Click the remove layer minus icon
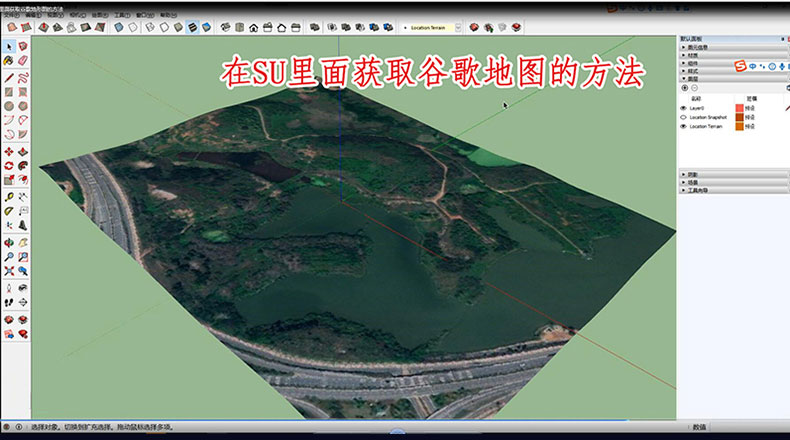Screen dimensions: 790x440 694,88
